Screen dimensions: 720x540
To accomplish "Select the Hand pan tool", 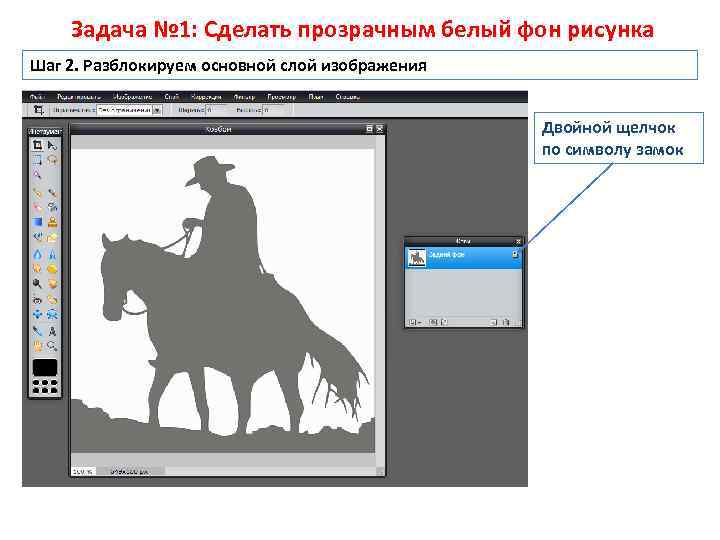I will pyautogui.click(x=38, y=346).
